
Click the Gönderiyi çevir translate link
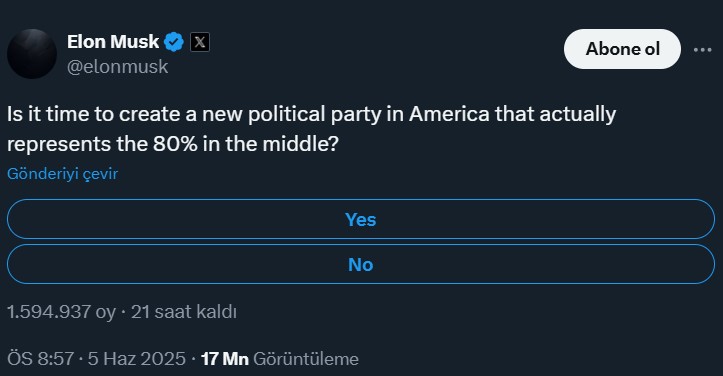[x=62, y=174]
